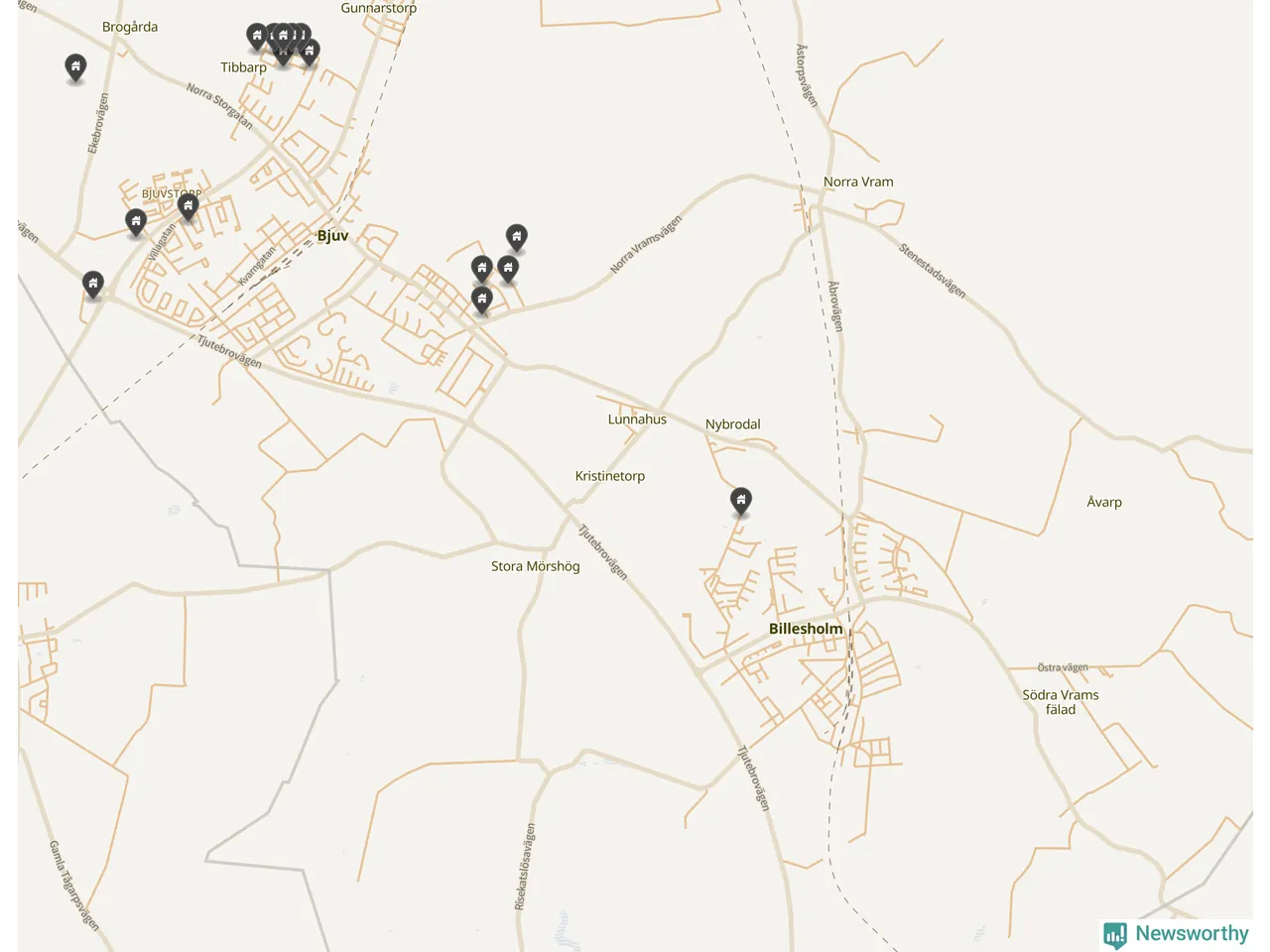Click the house marker near Brogårda
Image resolution: width=1270 pixels, height=952 pixels.
(75, 67)
